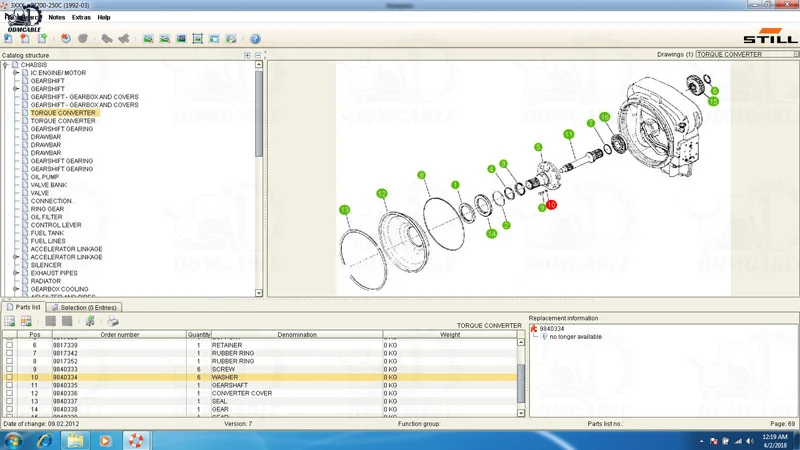Tick the checkbox for position 14 GEAR row
Image resolution: width=800 pixels, height=450 pixels.
[9, 409]
